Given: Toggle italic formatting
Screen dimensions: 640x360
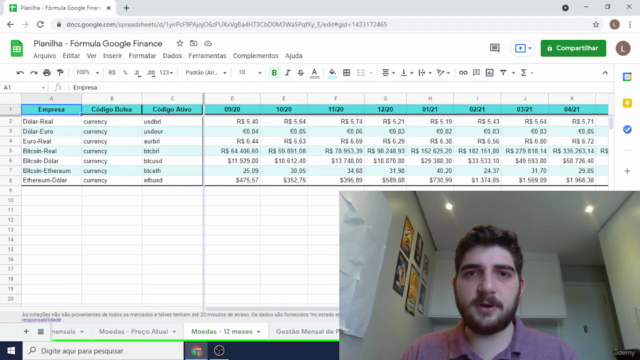Looking at the screenshot, I should click(x=287, y=73).
